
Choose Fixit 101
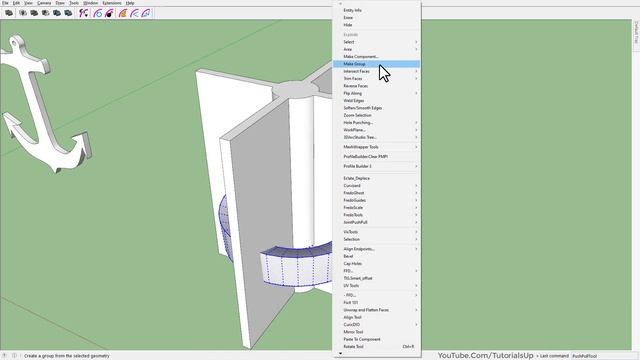pos(376,303)
